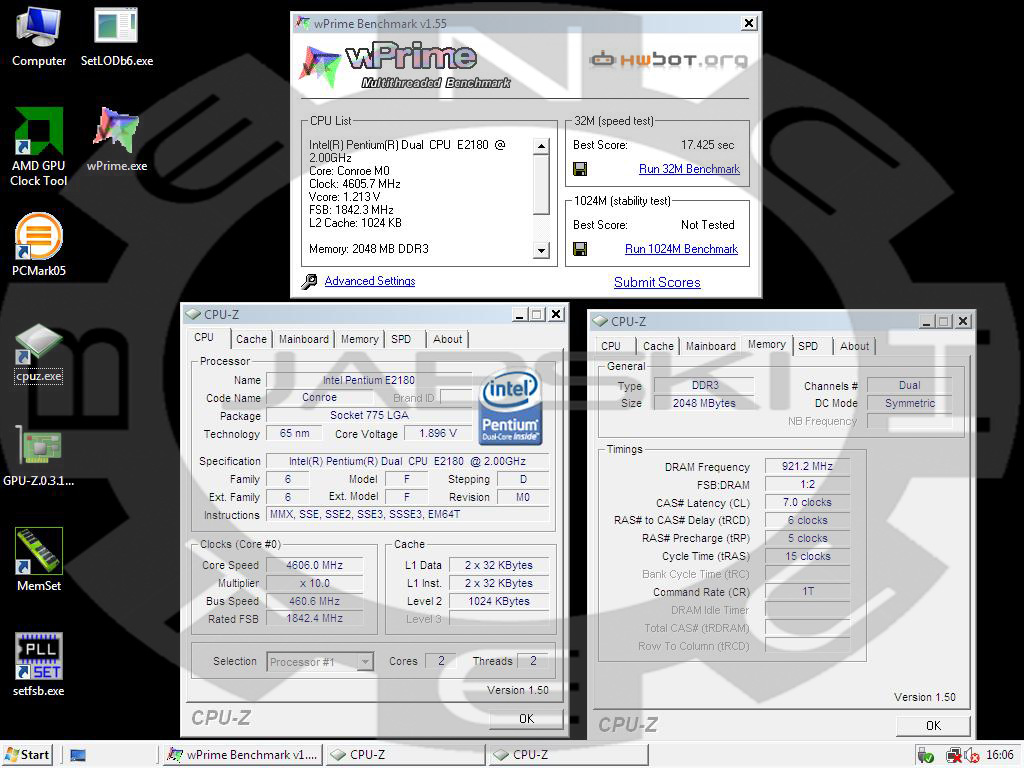Click the DRAM Frequency 921.2 MHz field
This screenshot has width=1024, height=768.
[x=807, y=466]
